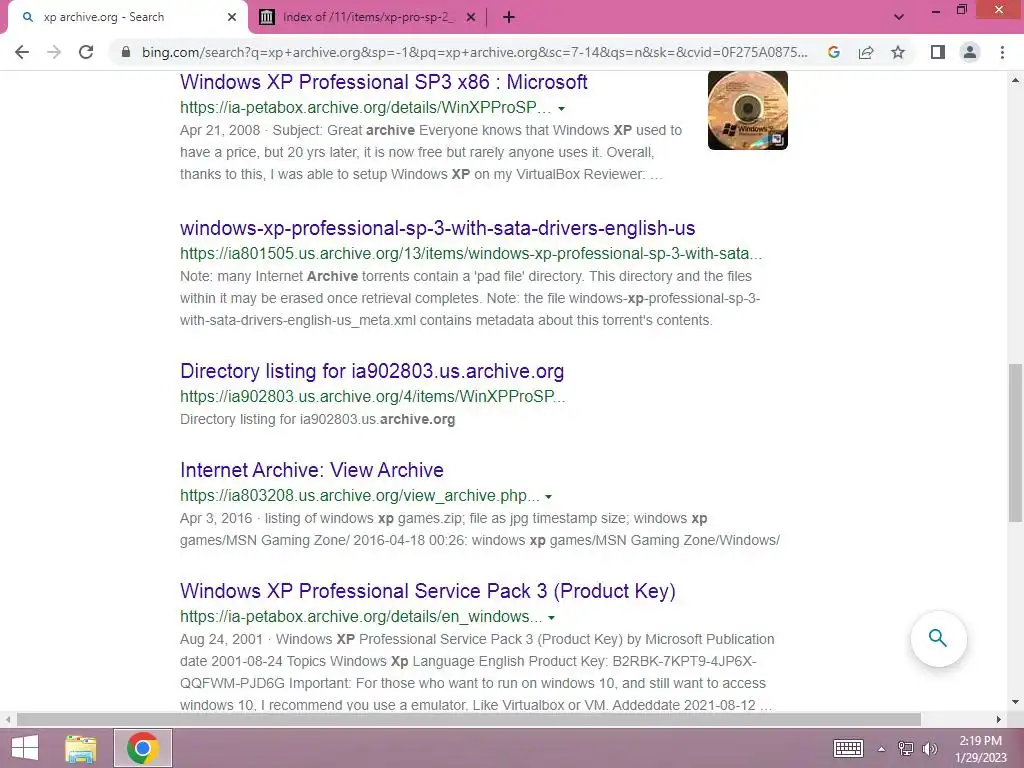Click the horizontal scrollbar thumb
Image resolution: width=1024 pixels, height=768 pixels.
468,720
